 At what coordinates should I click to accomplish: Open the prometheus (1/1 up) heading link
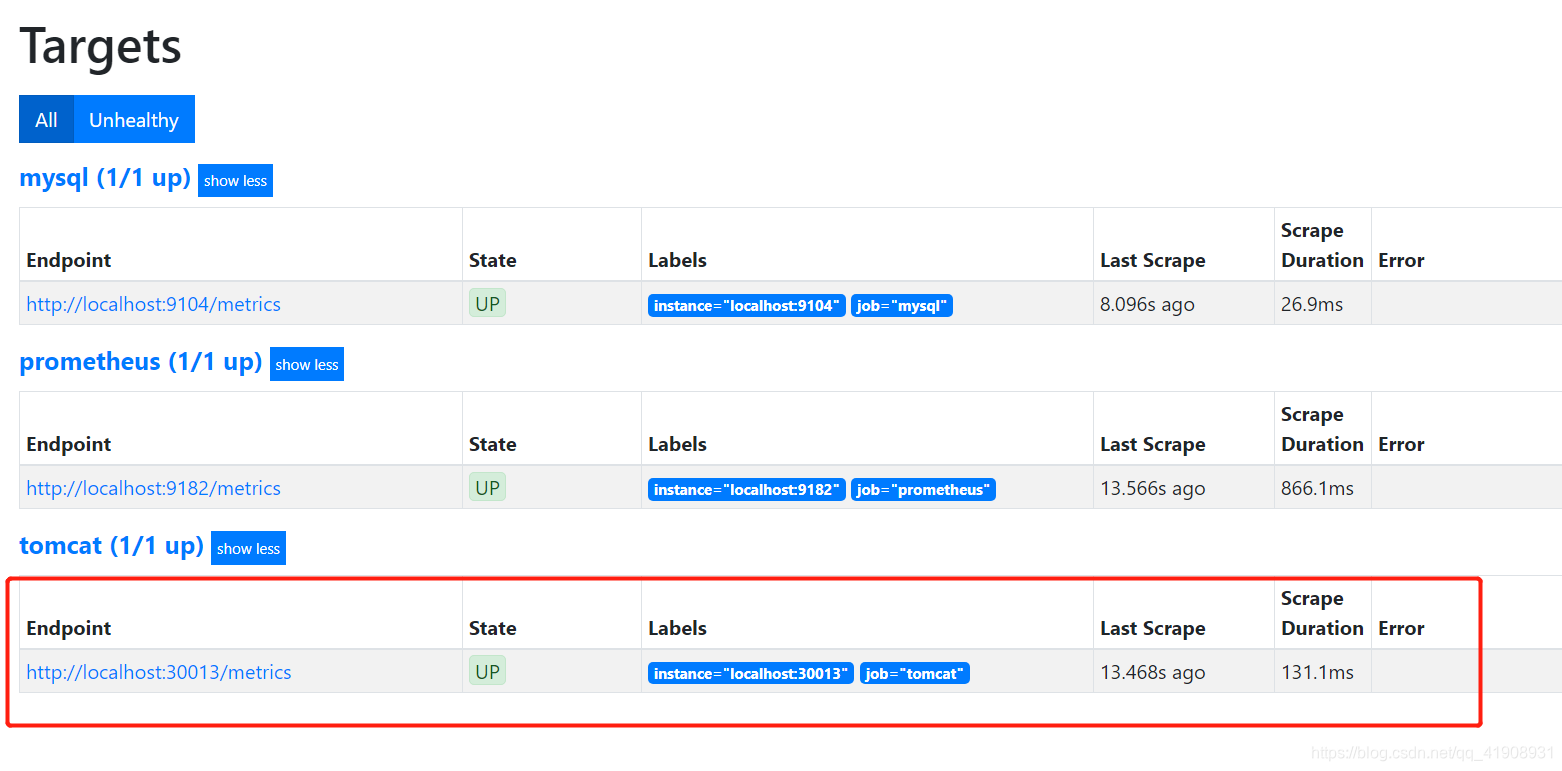coord(141,362)
